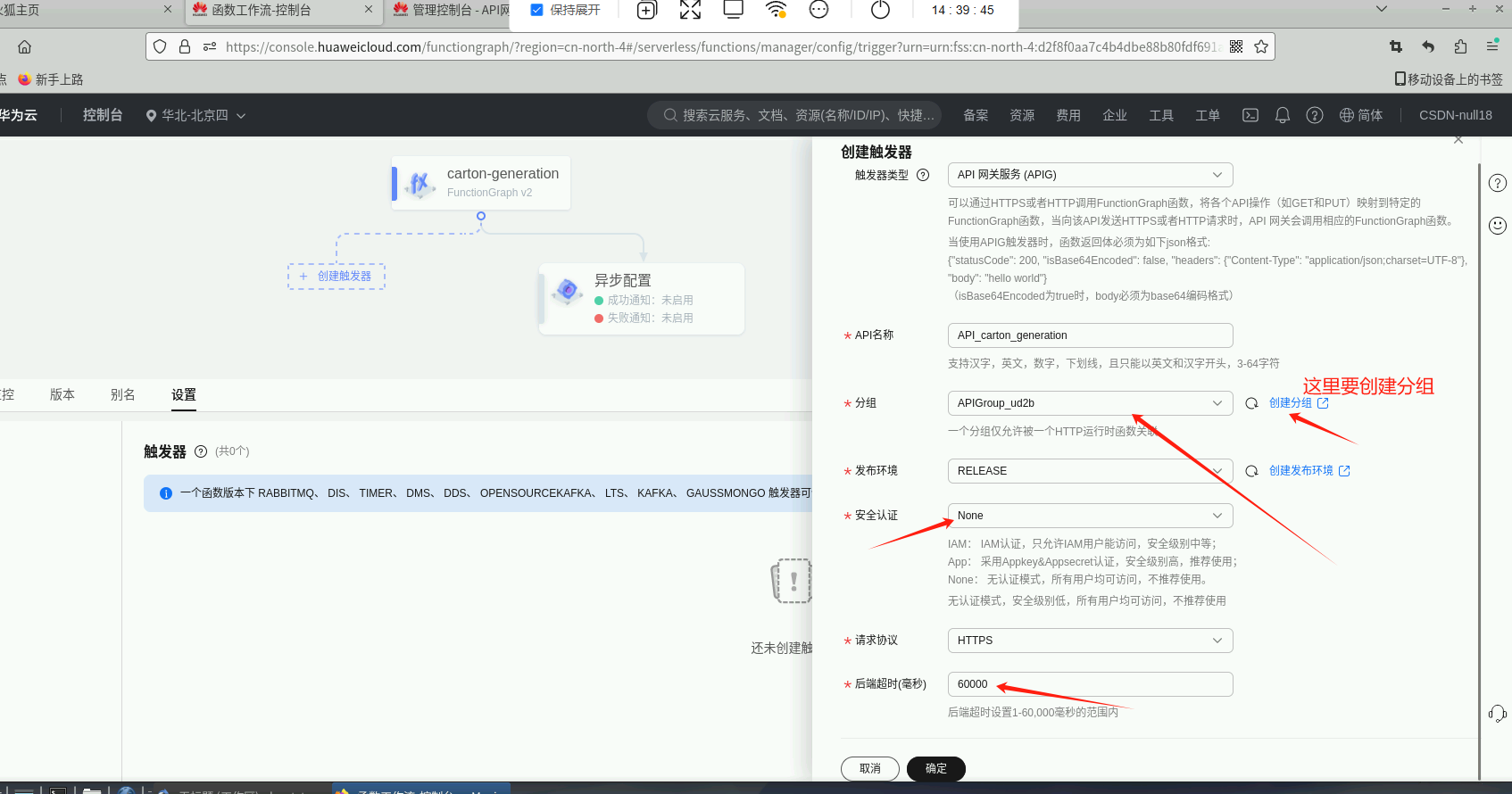This screenshot has height=794, width=1512.
Task: Open the 安全认证 None dropdown
Action: tap(1090, 516)
